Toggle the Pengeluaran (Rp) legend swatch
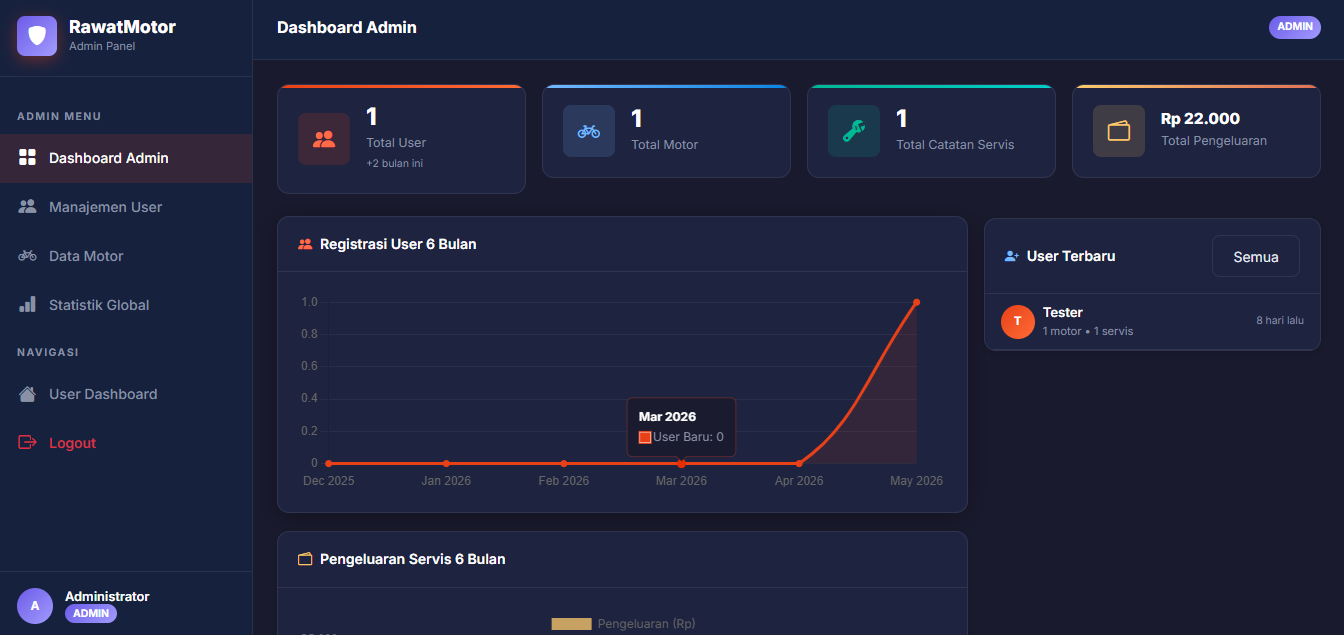Screen dimensions: 1344x635 pos(572,624)
